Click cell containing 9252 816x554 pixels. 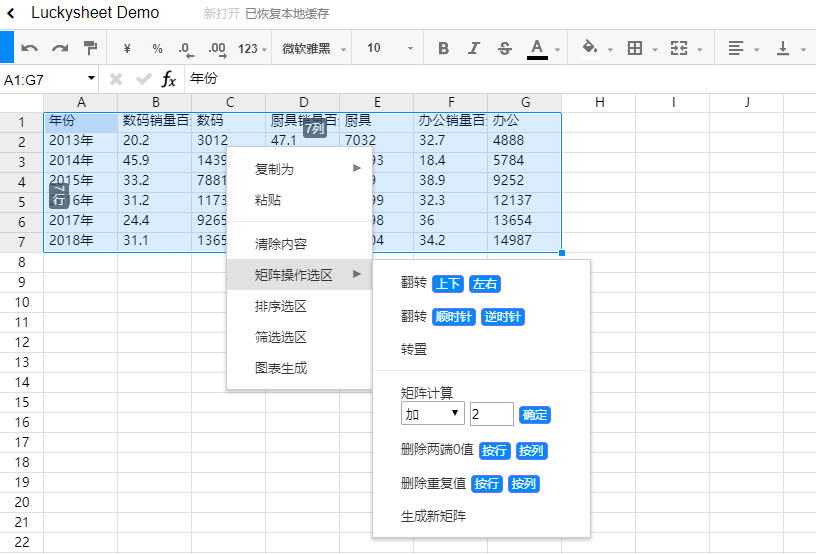524,181
